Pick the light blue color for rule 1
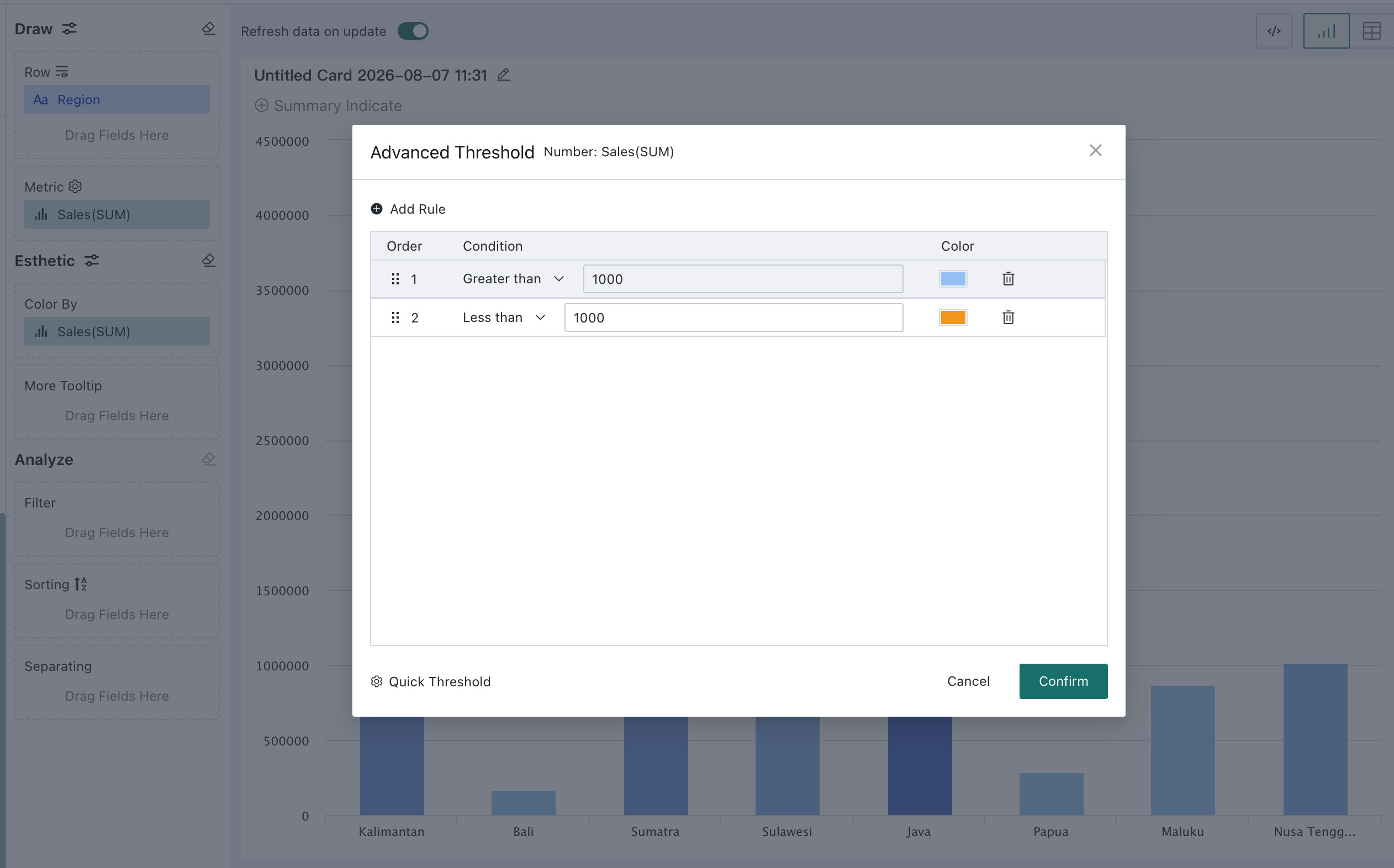 coord(953,279)
